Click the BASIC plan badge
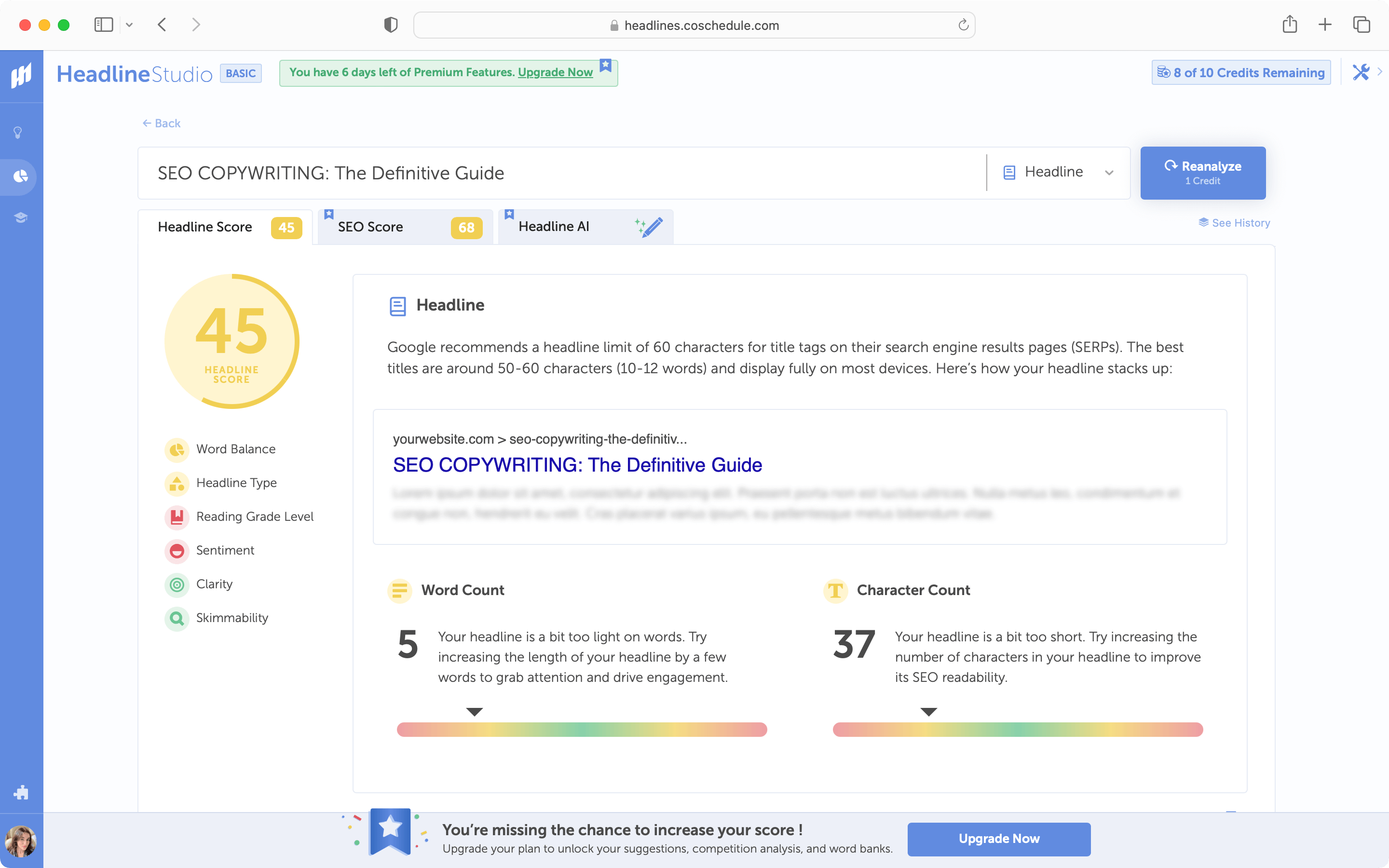Viewport: 1389px width, 868px height. click(x=241, y=73)
